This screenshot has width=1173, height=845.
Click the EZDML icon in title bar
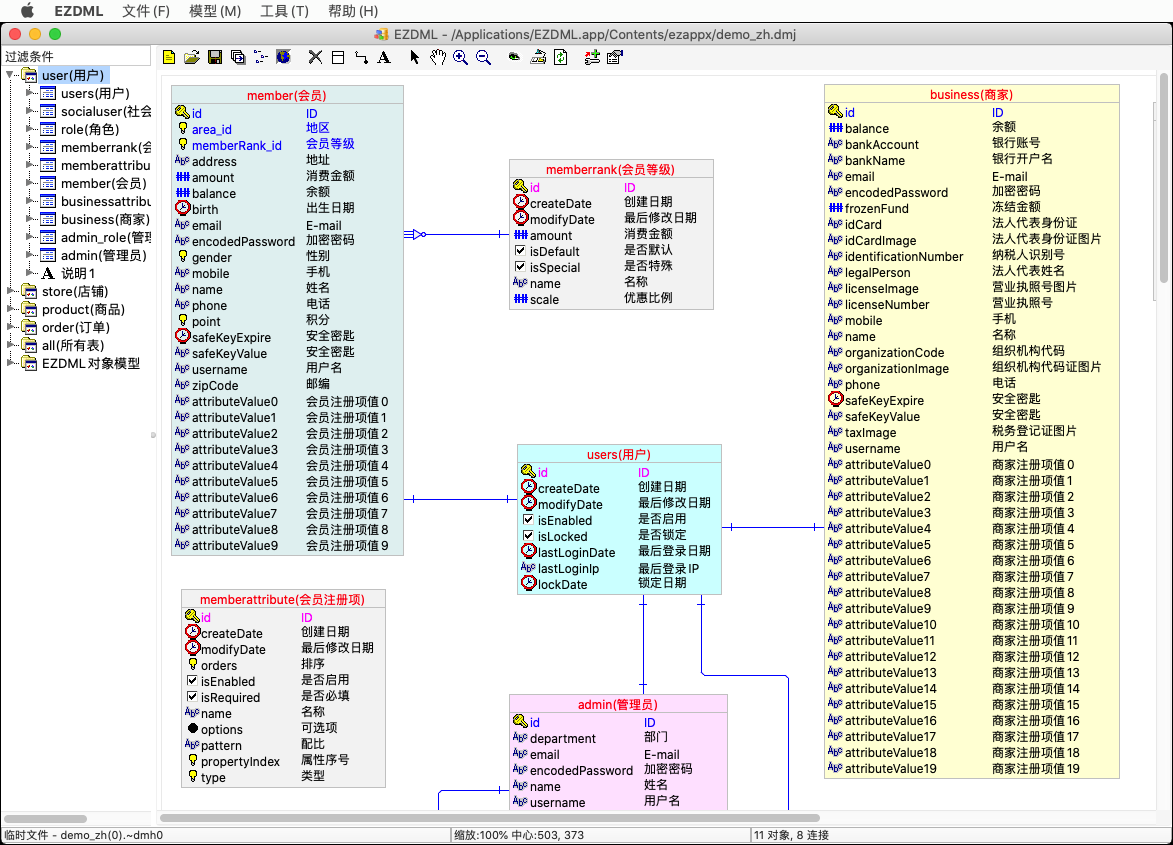(x=382, y=34)
